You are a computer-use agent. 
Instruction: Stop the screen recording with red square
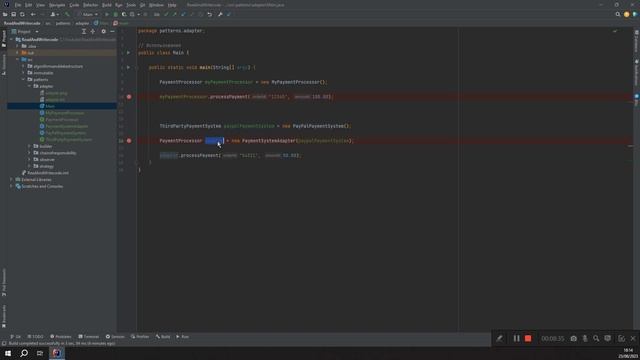coord(528,338)
